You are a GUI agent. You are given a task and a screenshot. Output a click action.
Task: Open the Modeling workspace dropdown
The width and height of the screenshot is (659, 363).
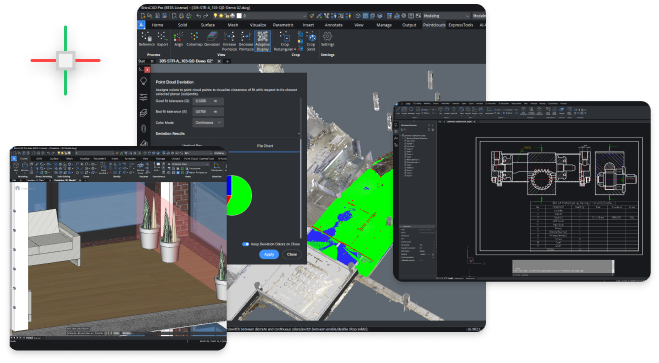click(x=446, y=16)
